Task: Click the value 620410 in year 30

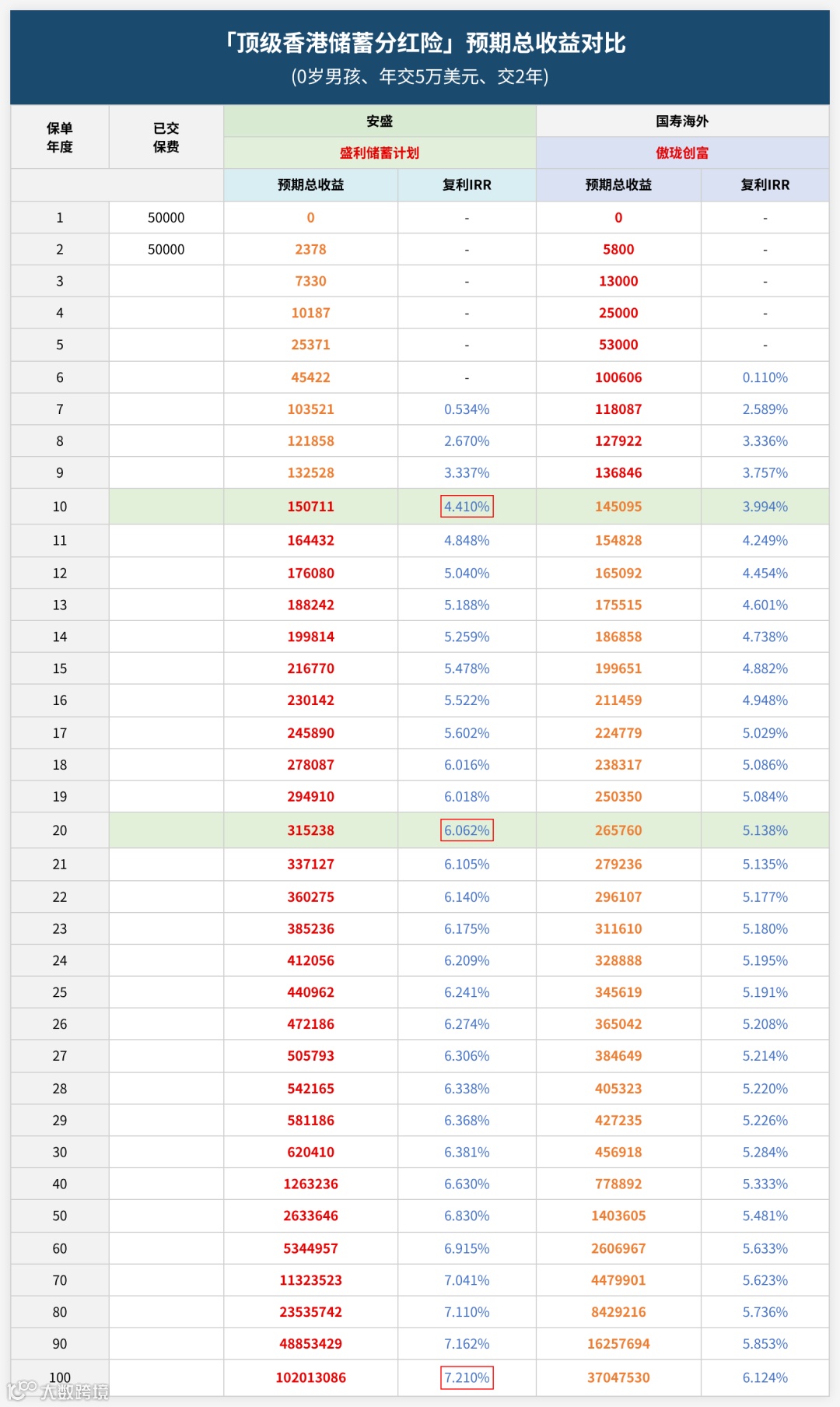Action: click(x=310, y=1154)
